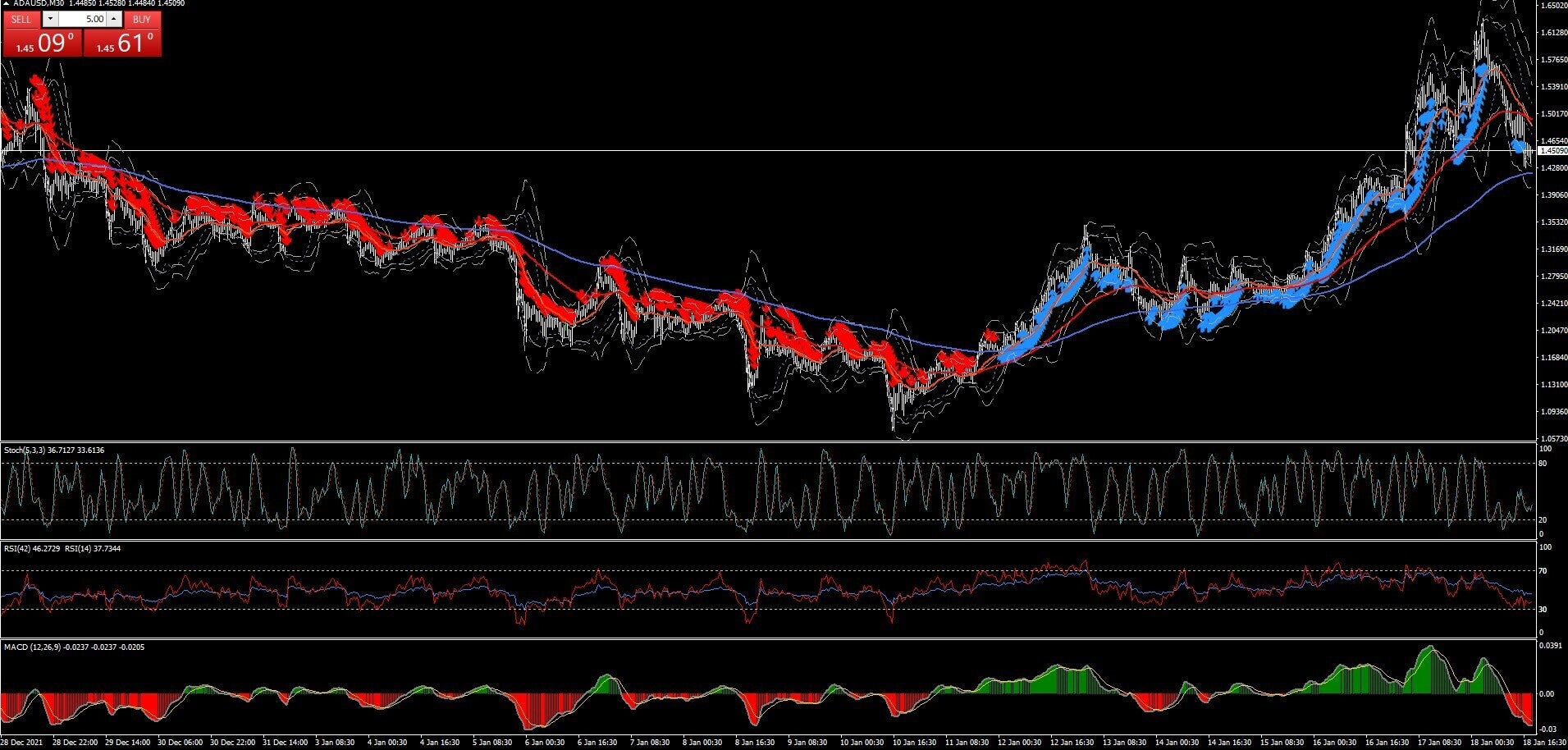Increase trade volume with up arrow
The height and width of the screenshot is (750, 1568).
click(x=114, y=19)
